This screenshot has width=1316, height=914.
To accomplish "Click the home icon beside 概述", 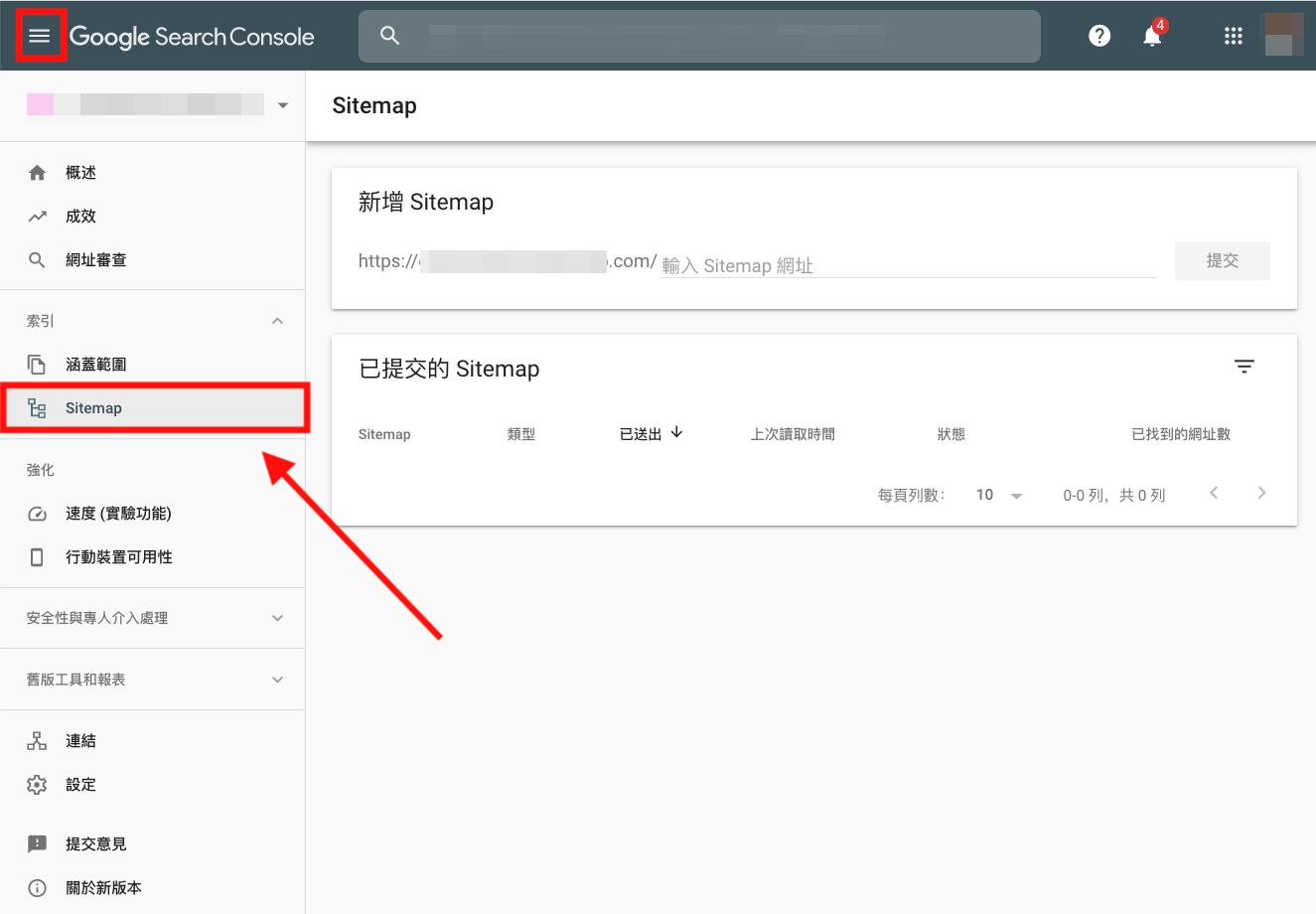I will 37,173.
